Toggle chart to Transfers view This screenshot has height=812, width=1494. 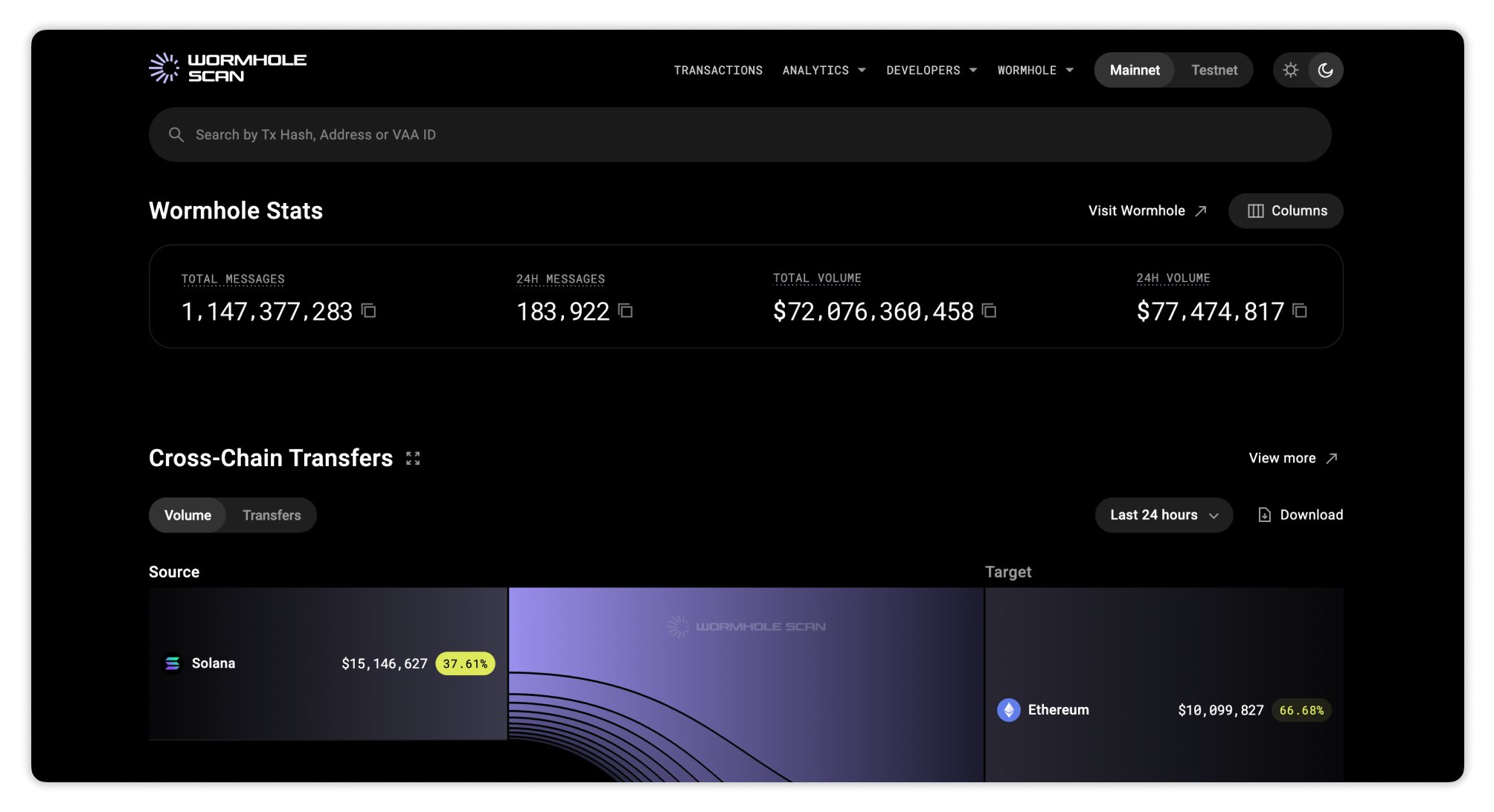click(x=272, y=515)
